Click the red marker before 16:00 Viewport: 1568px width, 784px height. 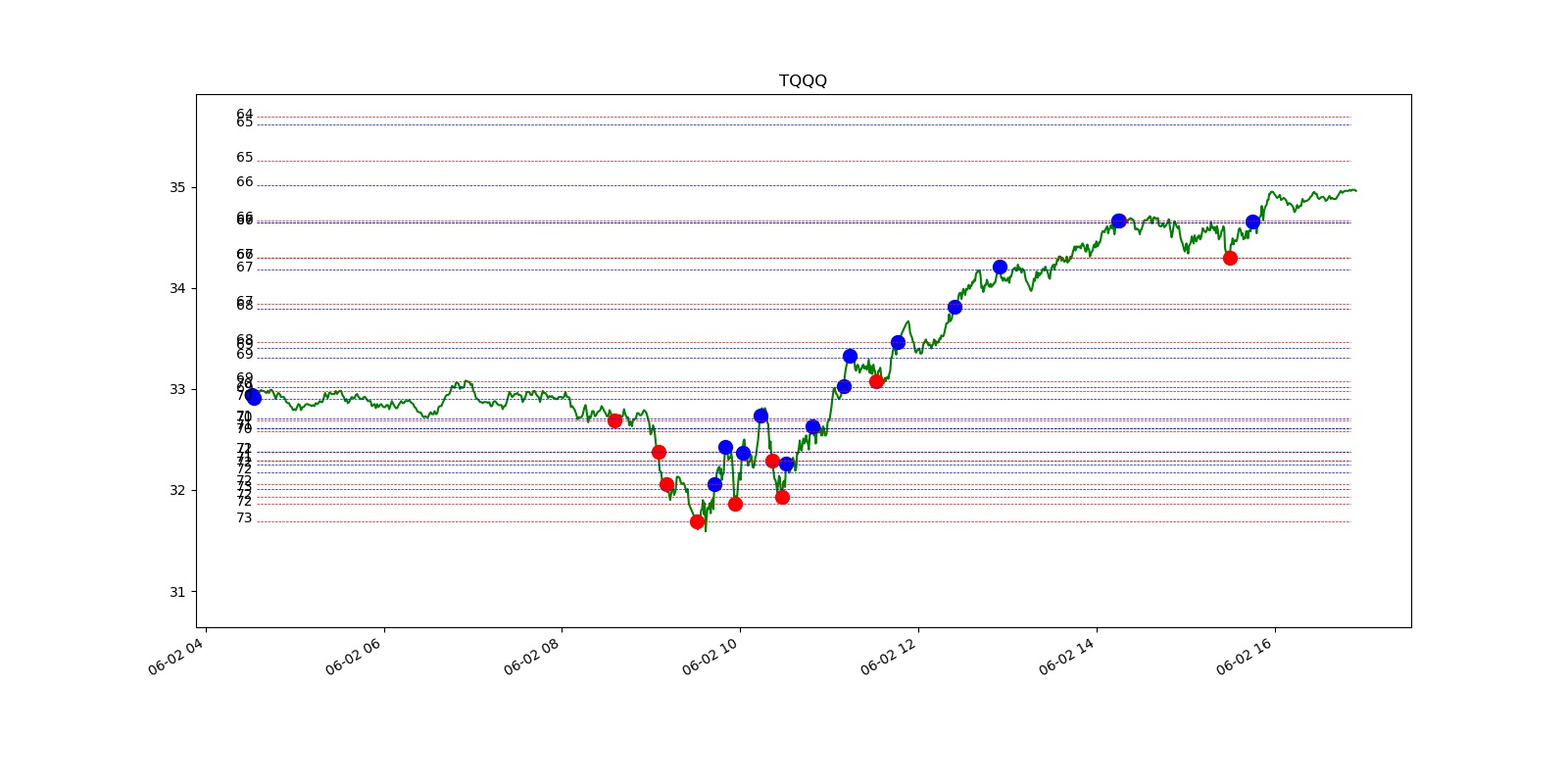1230,258
